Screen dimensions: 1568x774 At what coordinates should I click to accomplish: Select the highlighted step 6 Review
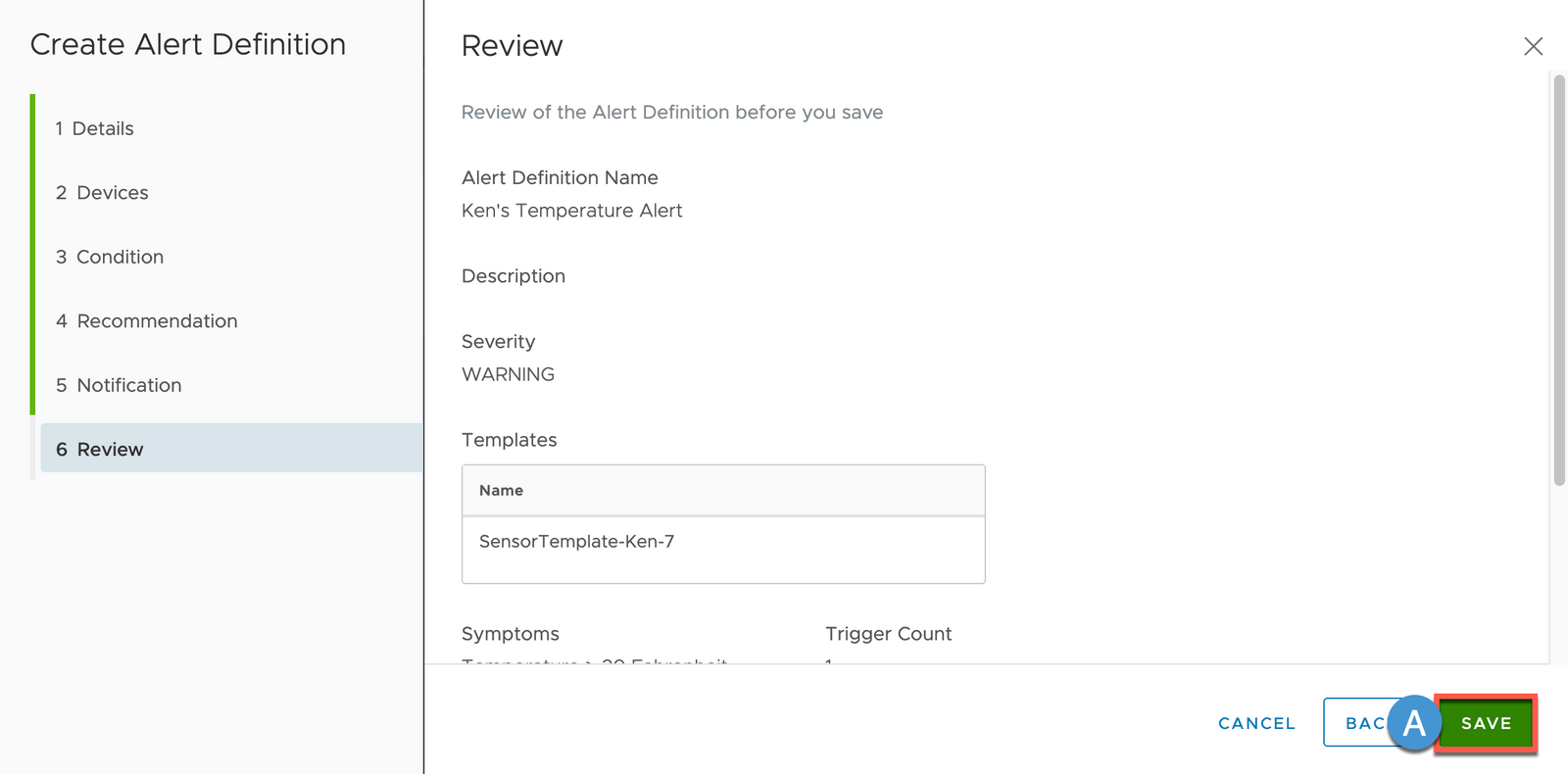(x=100, y=449)
